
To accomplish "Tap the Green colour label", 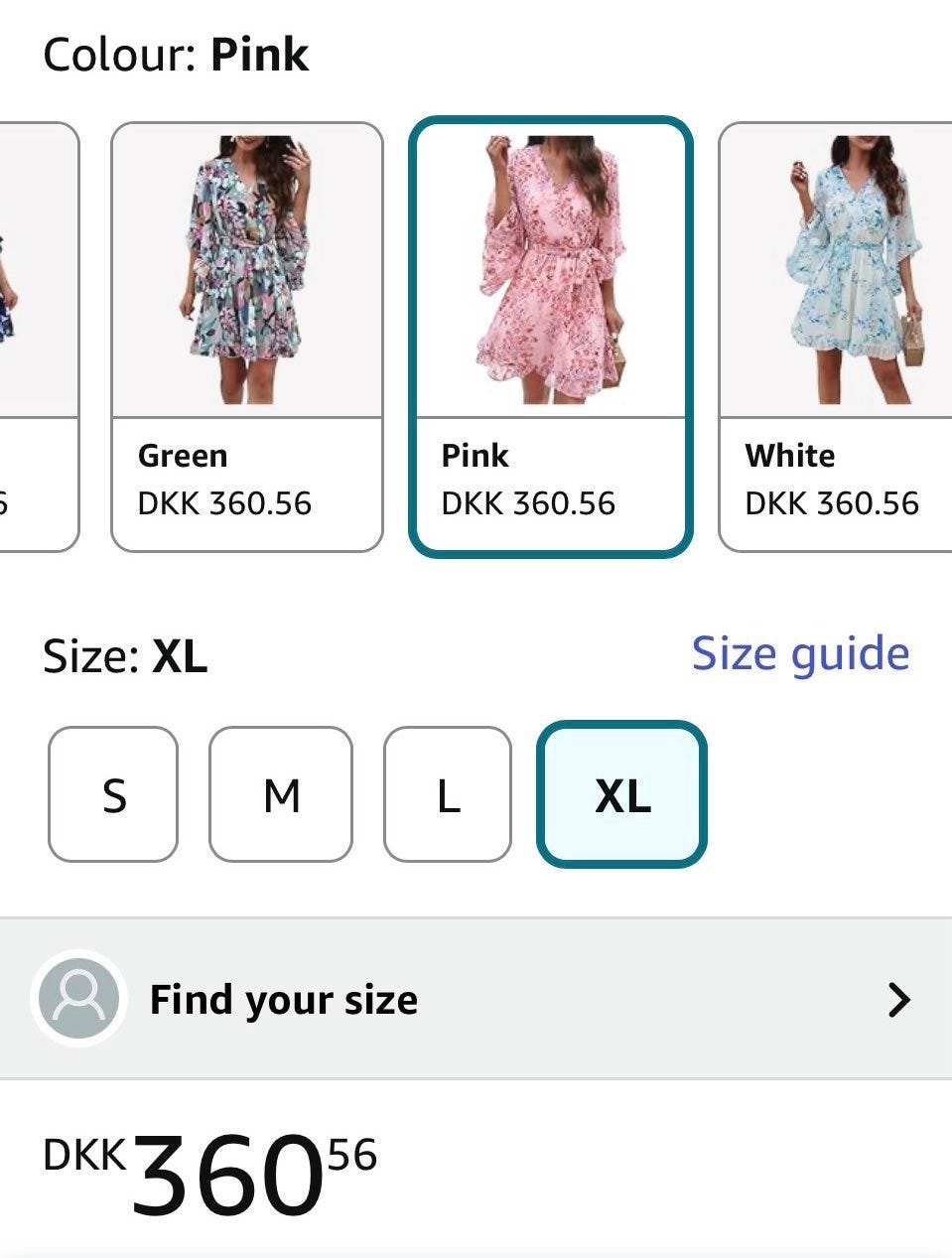I will [x=183, y=456].
